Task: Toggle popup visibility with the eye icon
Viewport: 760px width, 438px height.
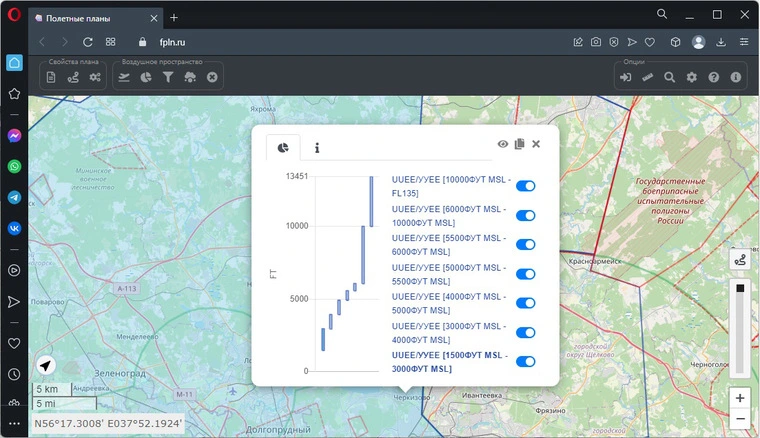Action: pyautogui.click(x=503, y=144)
